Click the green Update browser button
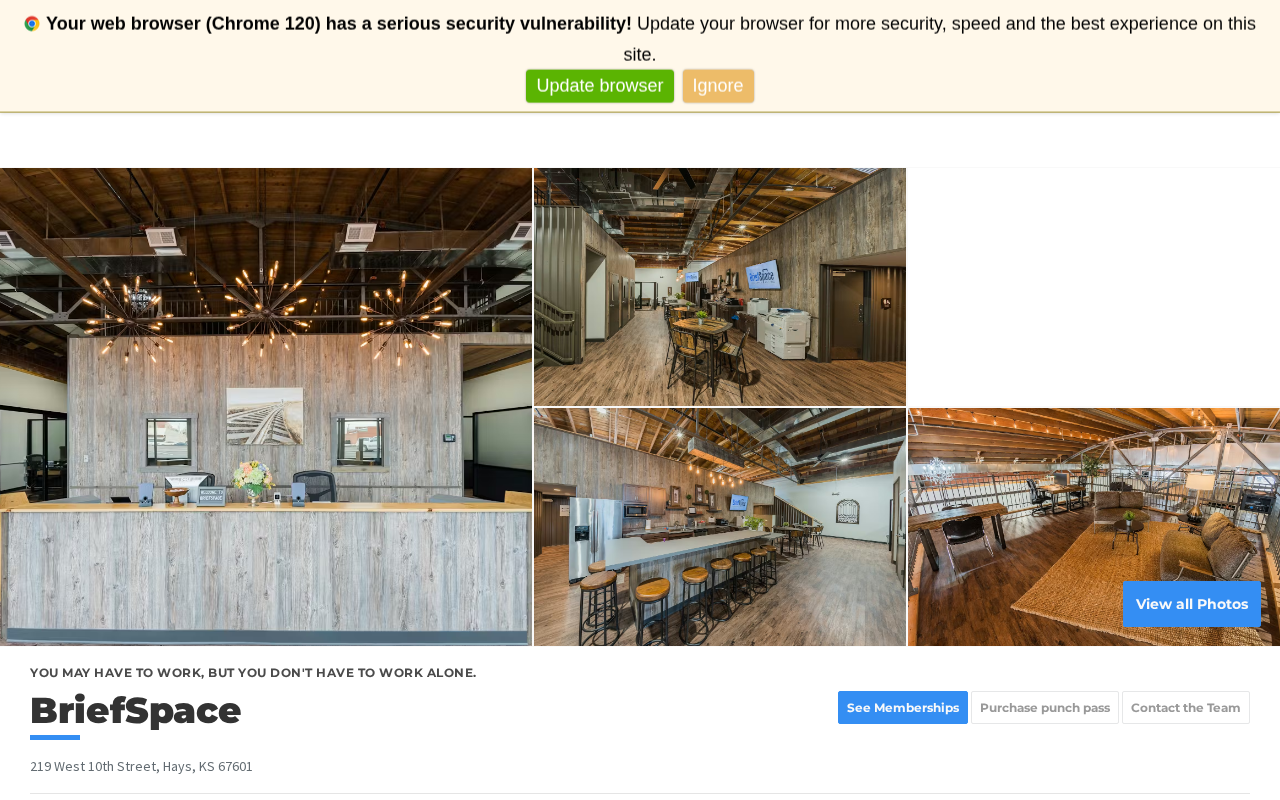 [600, 86]
